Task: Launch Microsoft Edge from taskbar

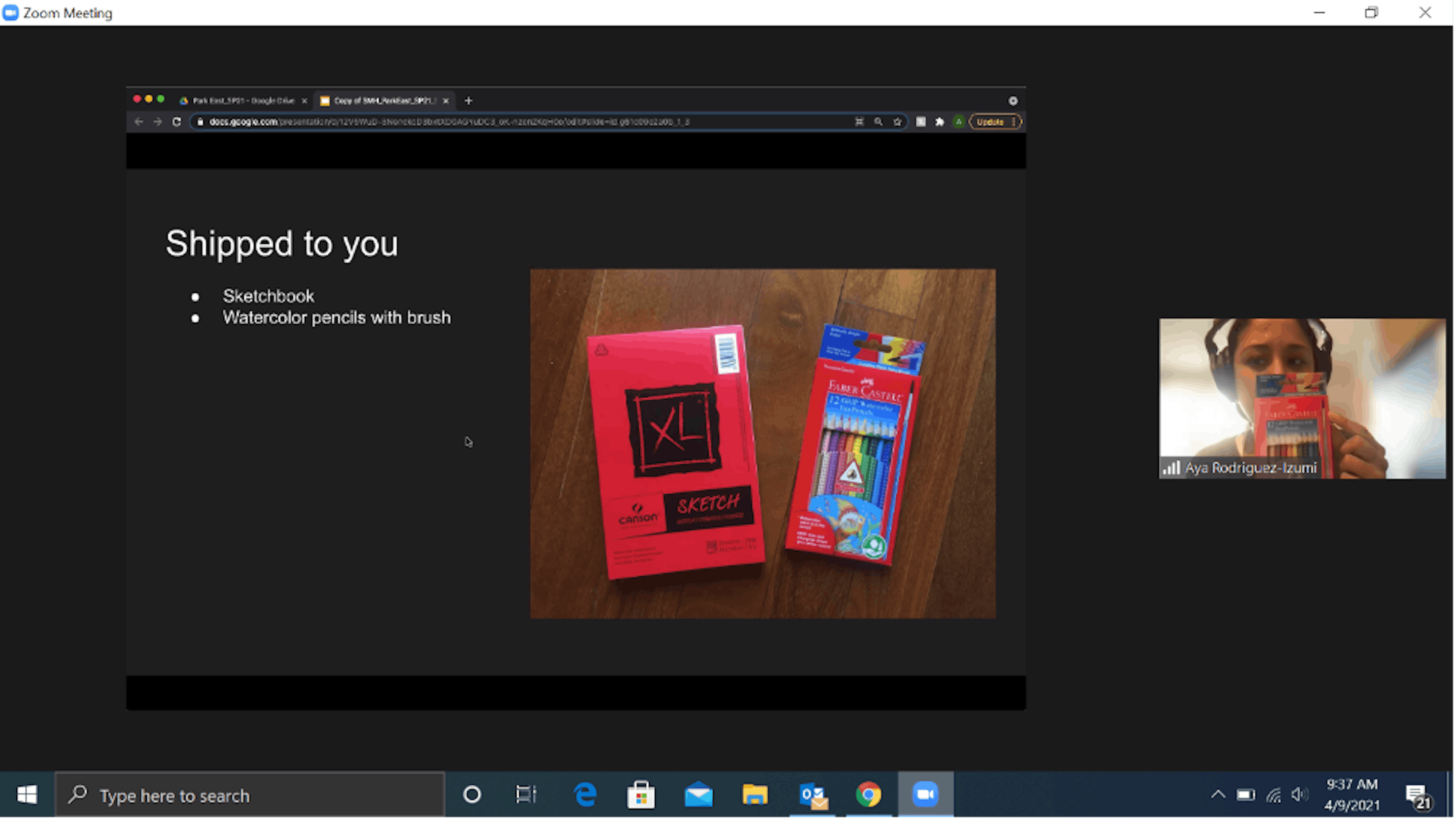Action: click(x=585, y=794)
